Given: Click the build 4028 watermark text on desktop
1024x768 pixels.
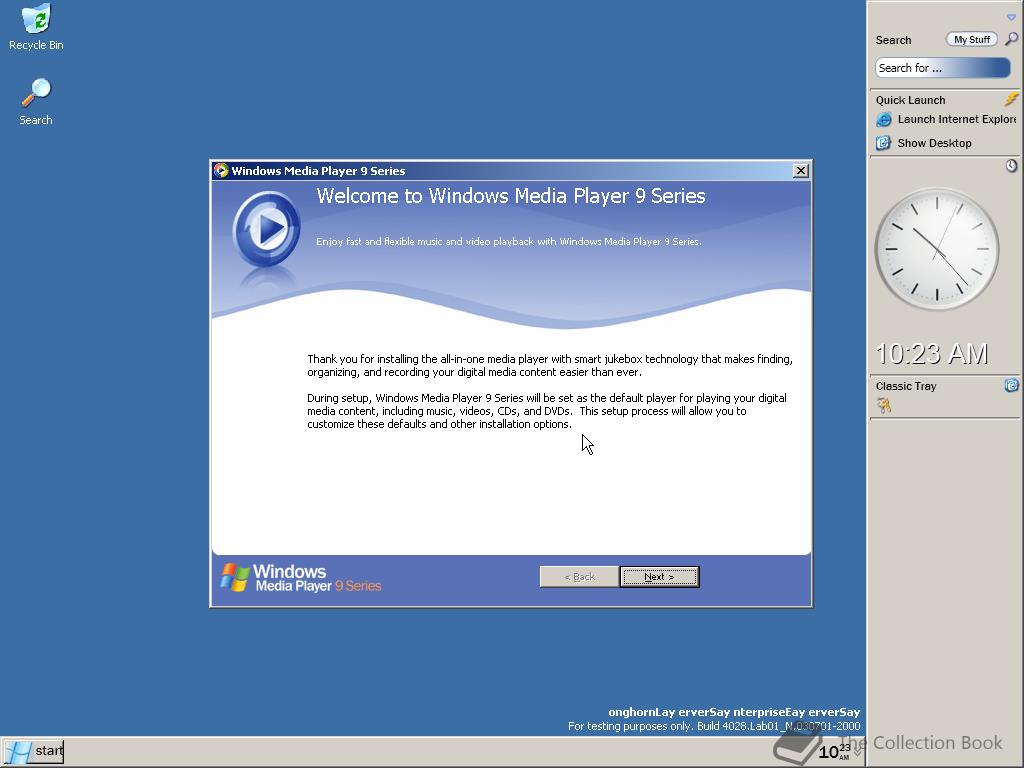Looking at the screenshot, I should pos(714,726).
